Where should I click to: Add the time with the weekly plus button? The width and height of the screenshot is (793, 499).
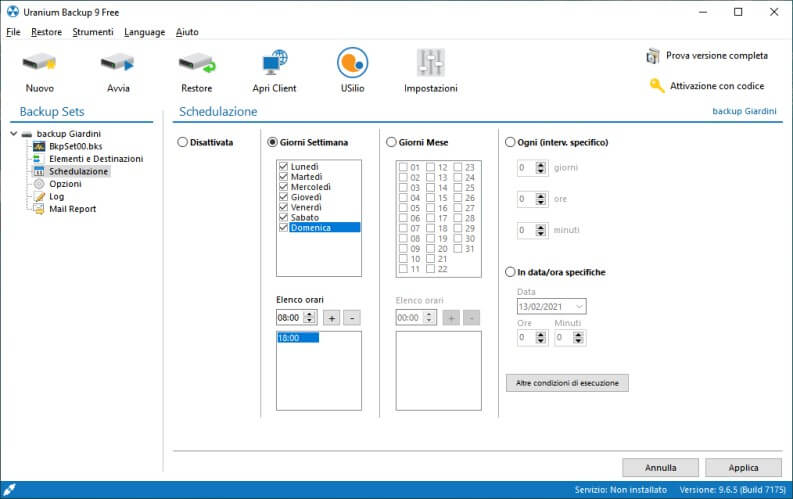332,318
